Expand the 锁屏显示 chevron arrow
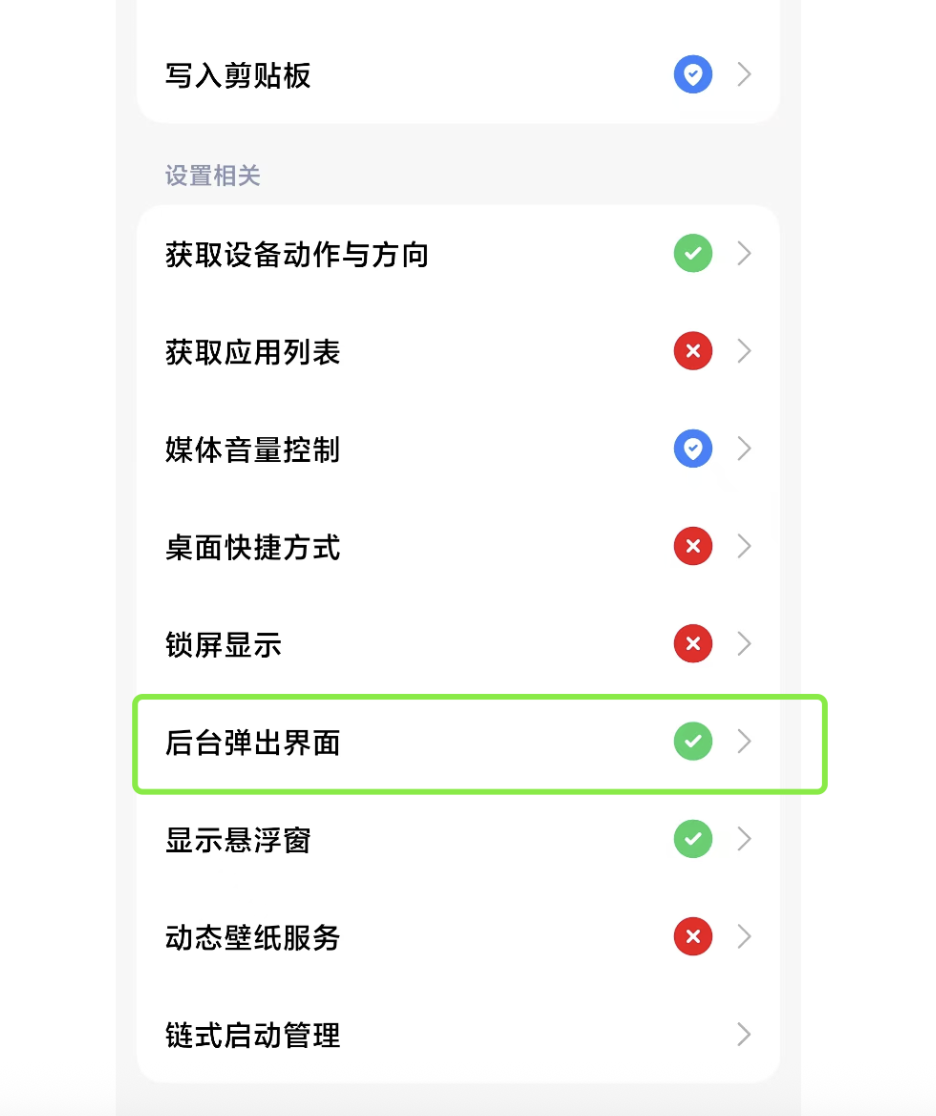 coord(744,643)
